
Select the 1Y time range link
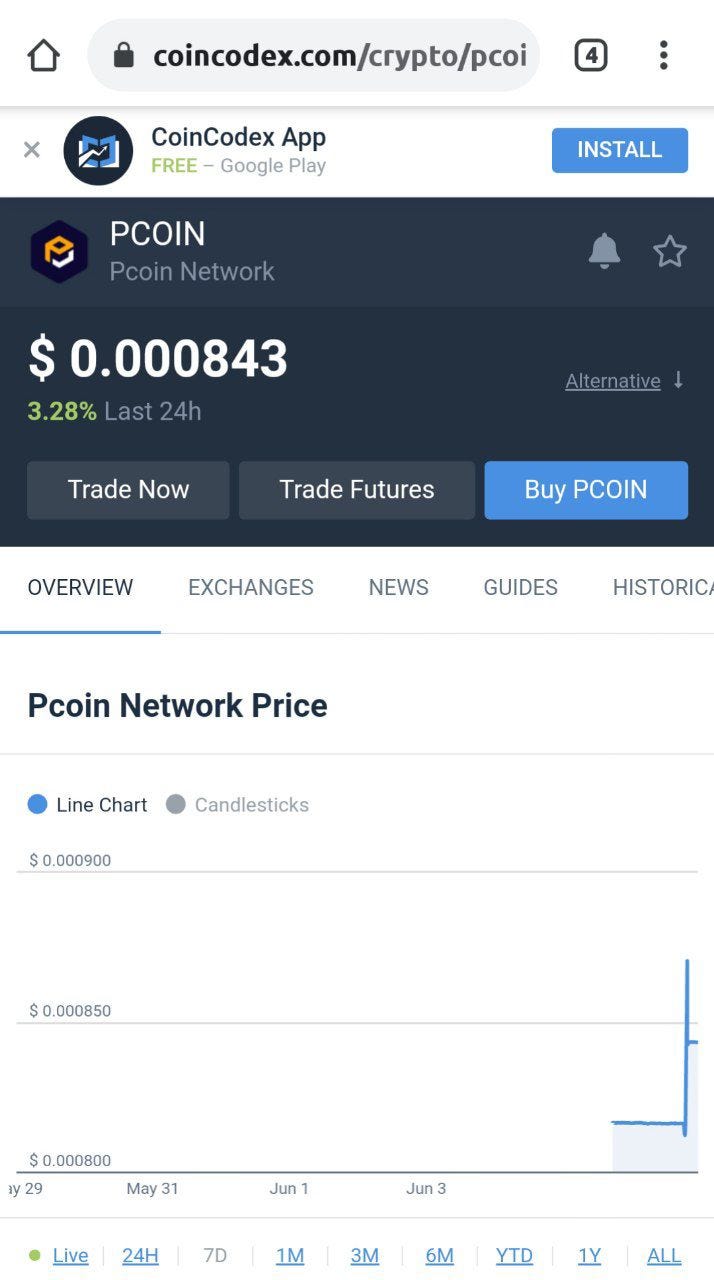point(589,1255)
